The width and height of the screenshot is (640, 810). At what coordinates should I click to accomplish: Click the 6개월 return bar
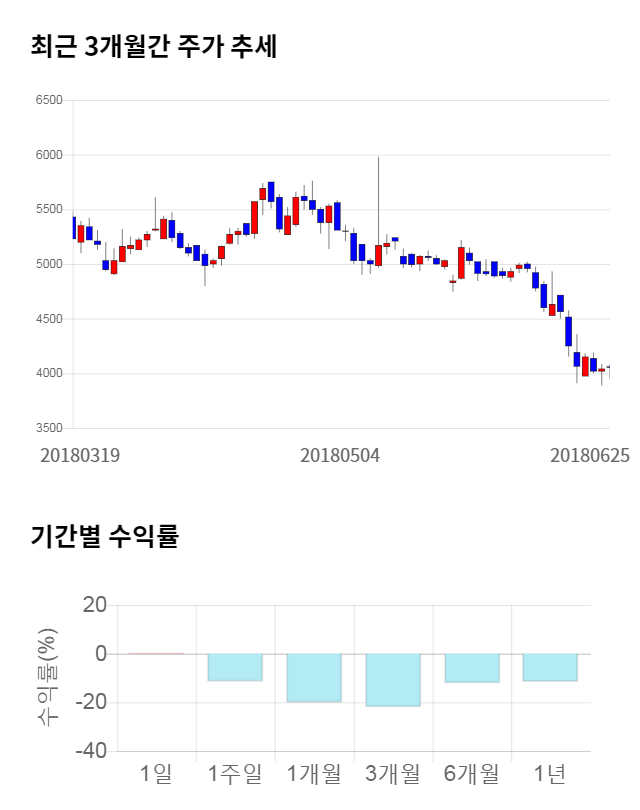[472, 668]
